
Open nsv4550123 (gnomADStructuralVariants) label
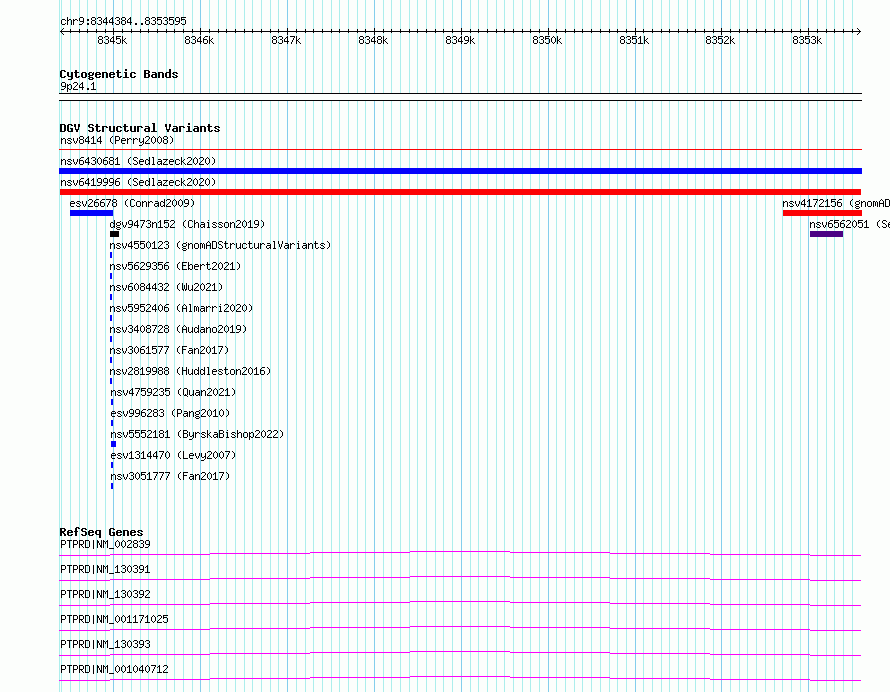220,245
